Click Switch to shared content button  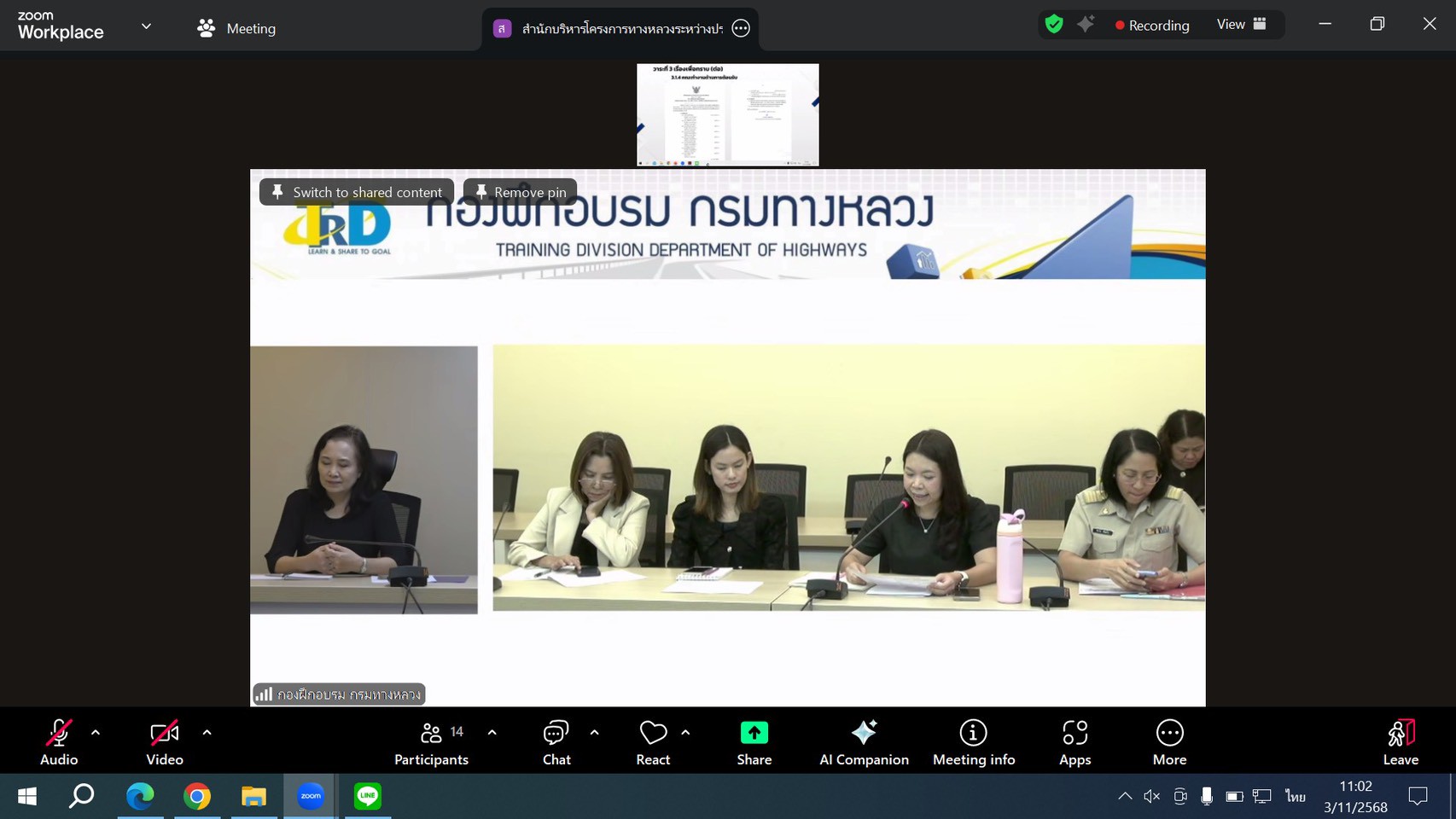[x=357, y=192]
